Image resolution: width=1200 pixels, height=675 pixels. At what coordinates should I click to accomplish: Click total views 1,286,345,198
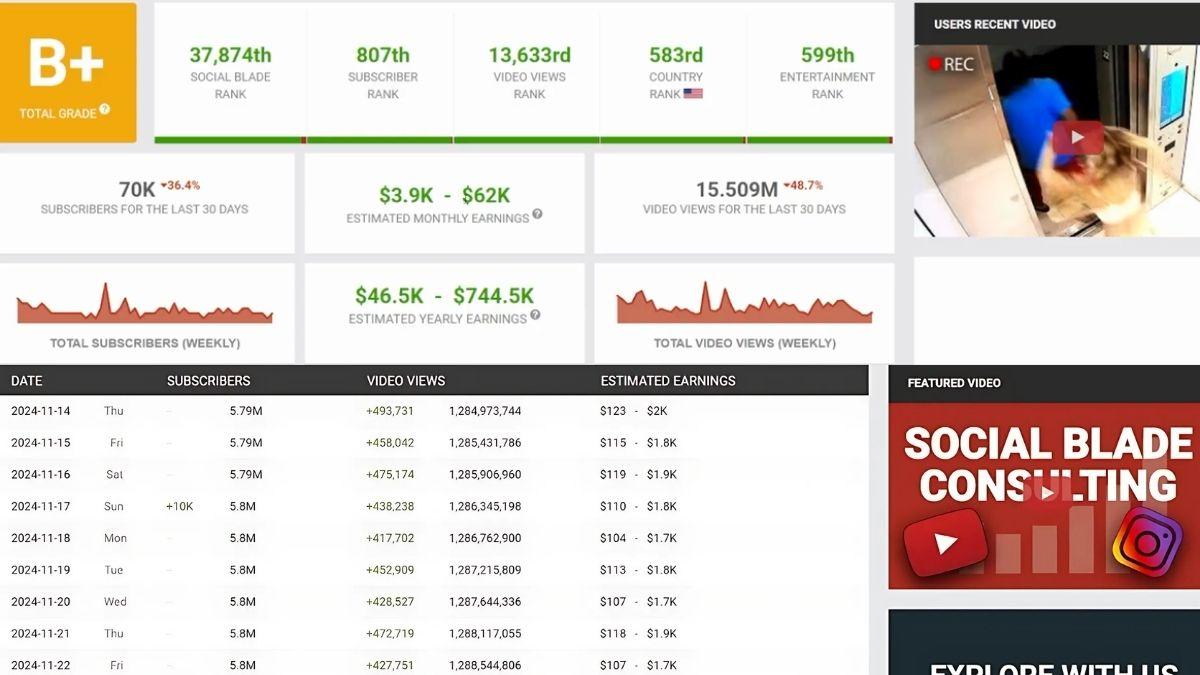pyautogui.click(x=485, y=507)
